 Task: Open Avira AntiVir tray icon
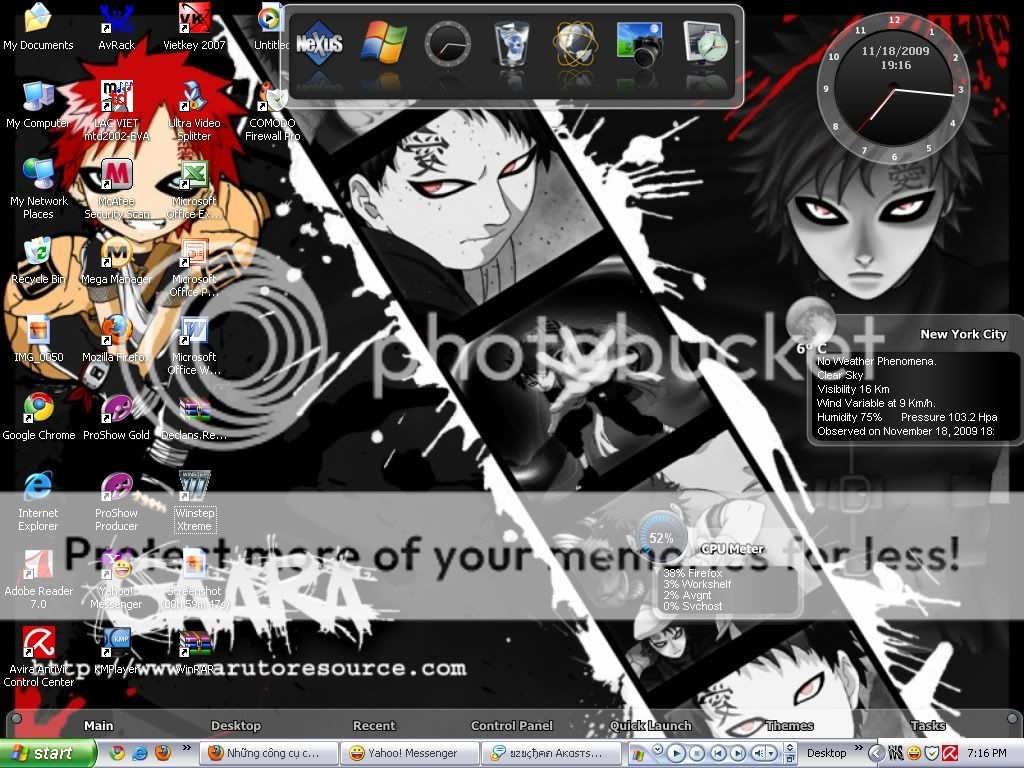coord(950,753)
